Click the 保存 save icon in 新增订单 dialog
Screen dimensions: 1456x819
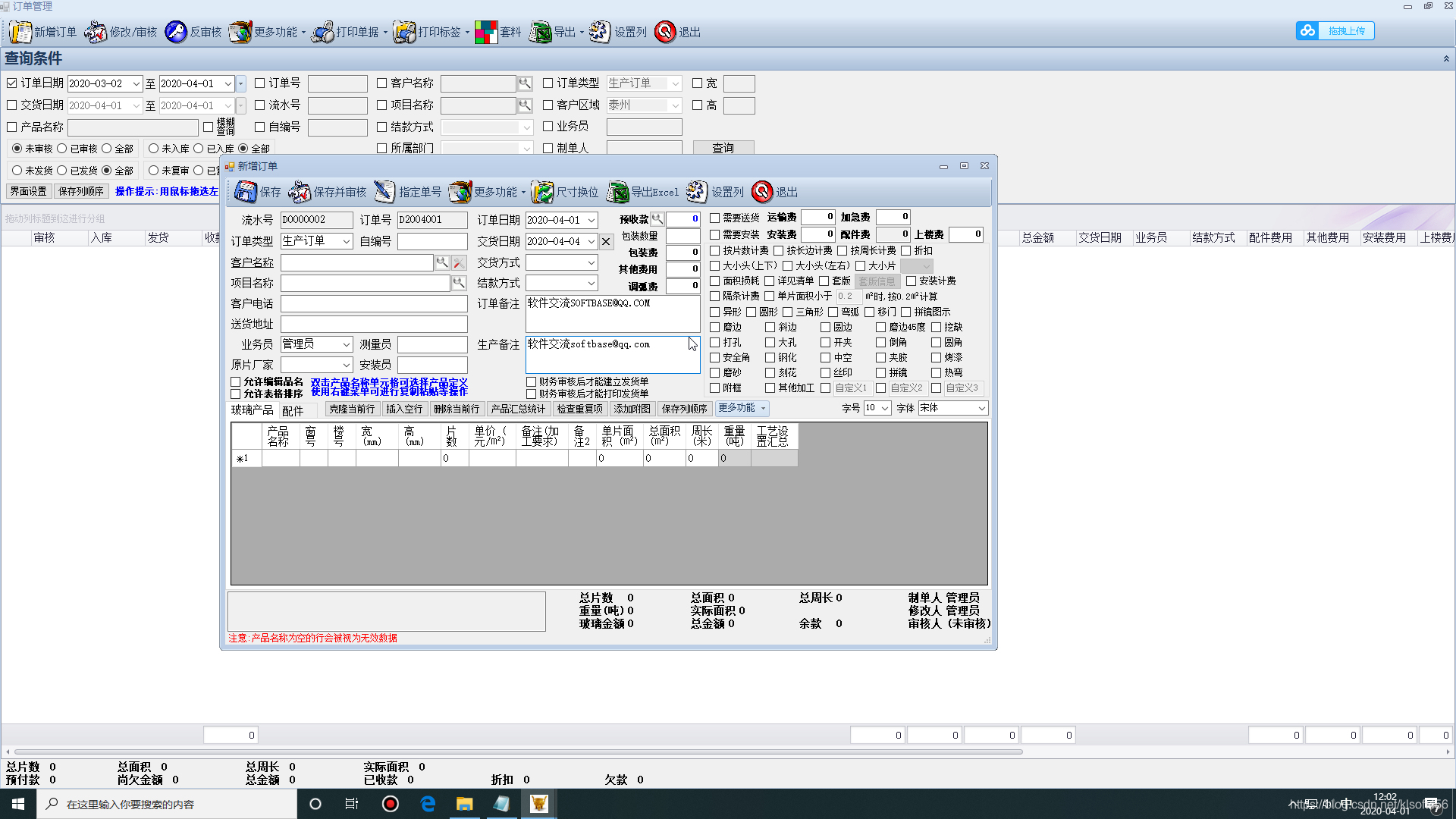tap(246, 192)
